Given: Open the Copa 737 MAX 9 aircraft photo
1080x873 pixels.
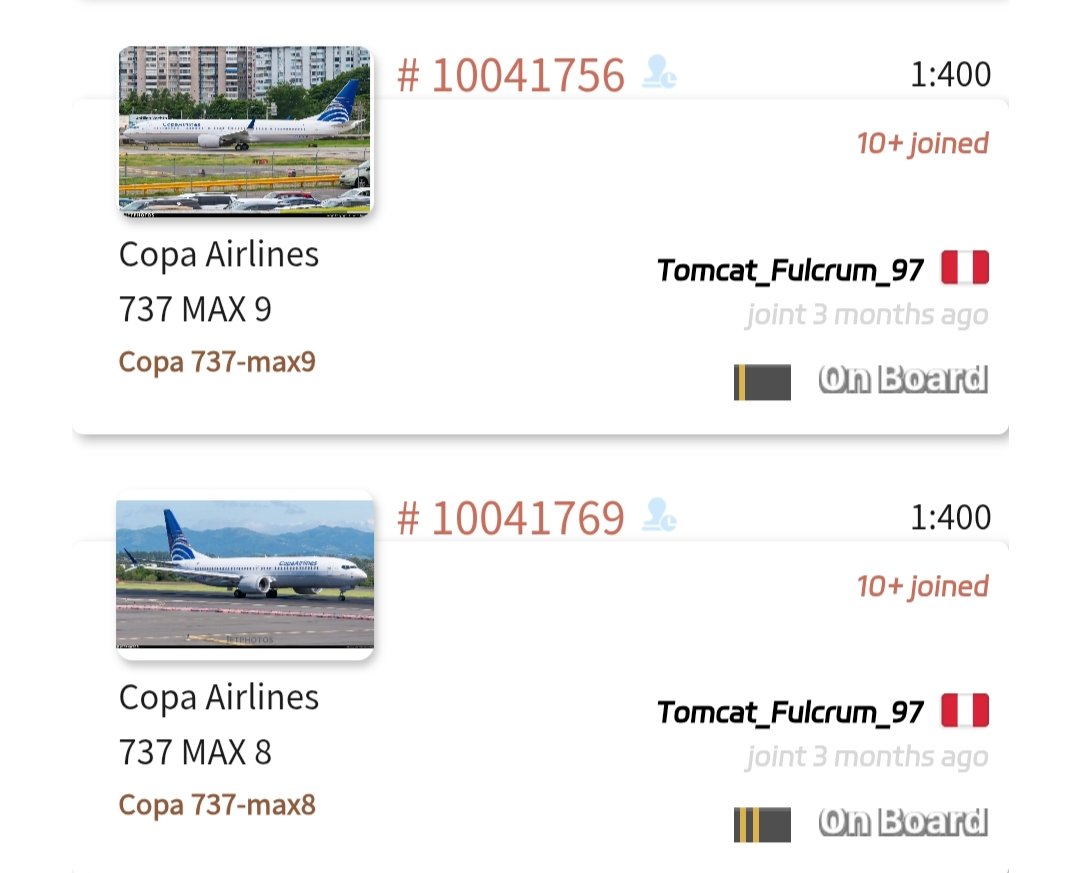Looking at the screenshot, I should click(245, 131).
